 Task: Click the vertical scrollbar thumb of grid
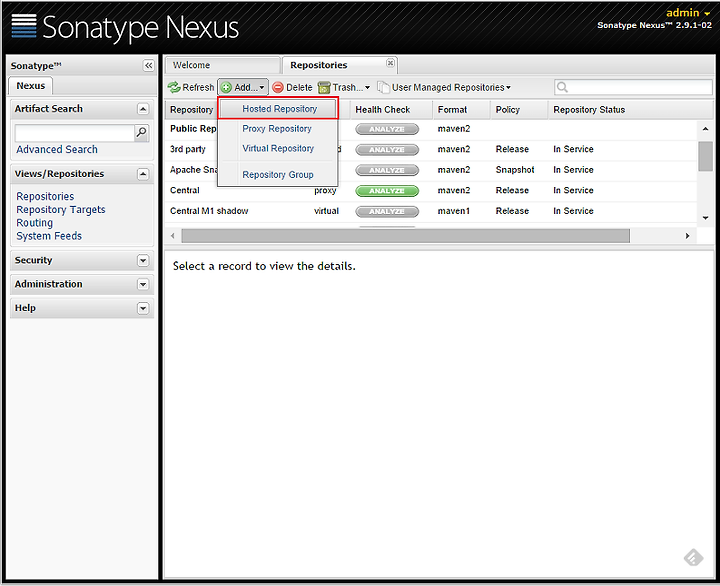(705, 156)
